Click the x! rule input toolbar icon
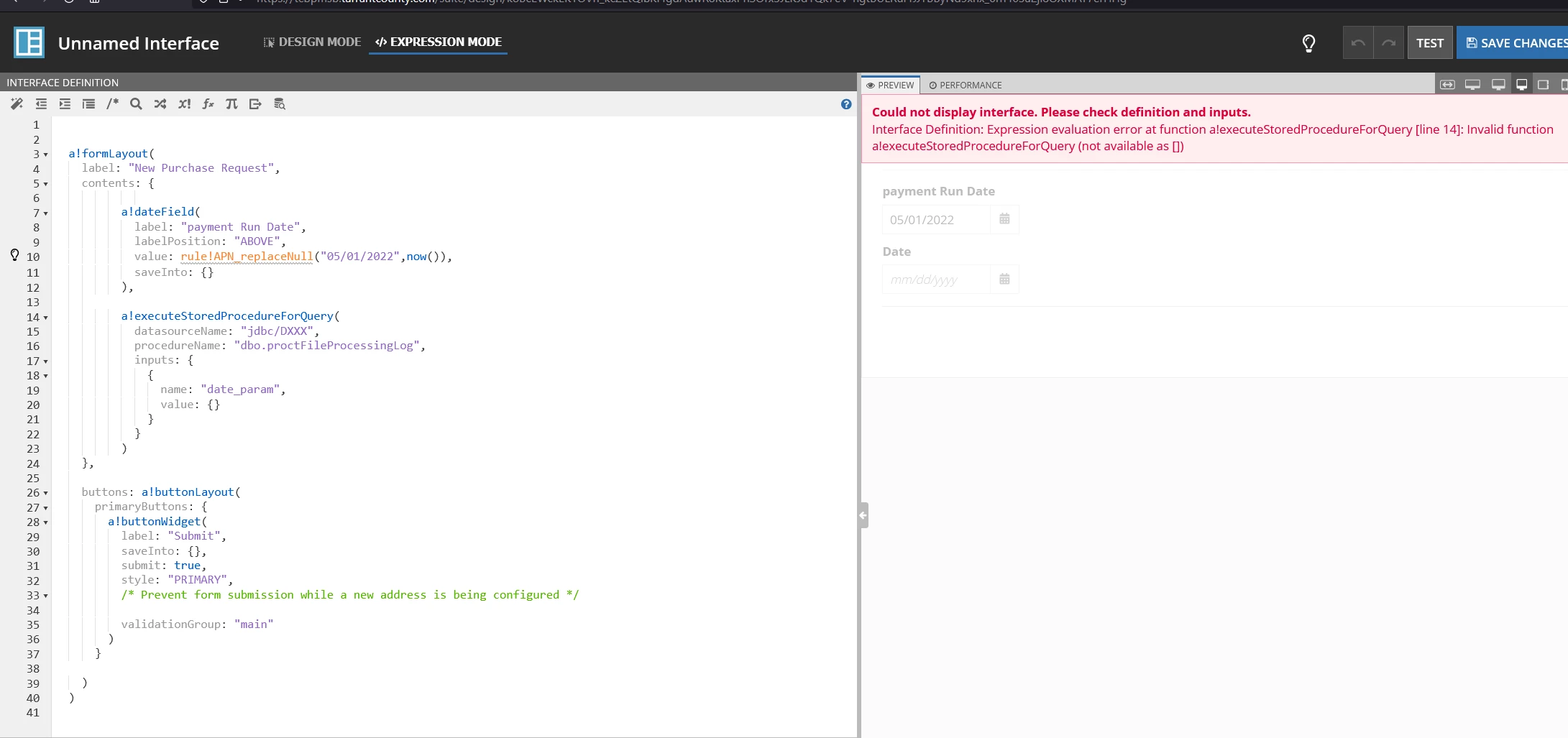The height and width of the screenshot is (738, 1568). pos(184,104)
